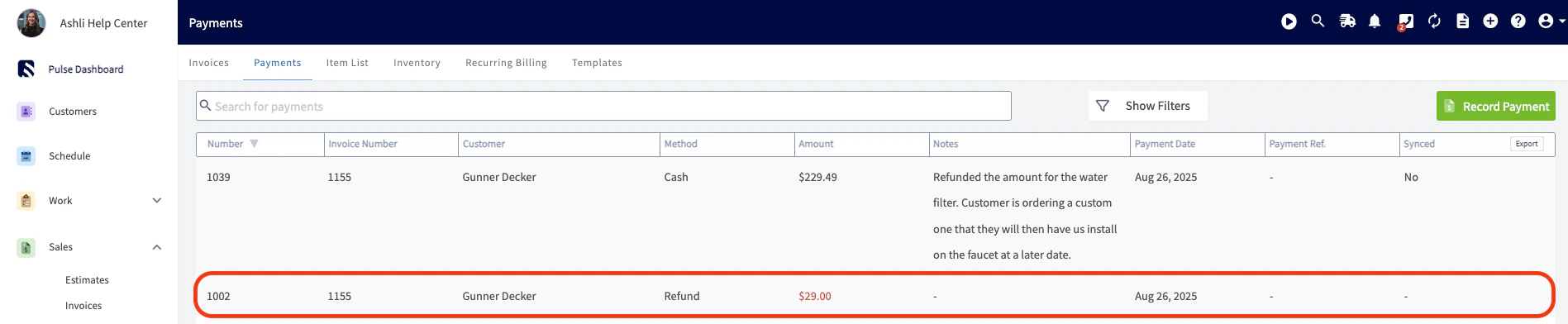Viewport: 1568px width, 324px height.
Task: Open the help question mark icon
Action: pos(1518,21)
